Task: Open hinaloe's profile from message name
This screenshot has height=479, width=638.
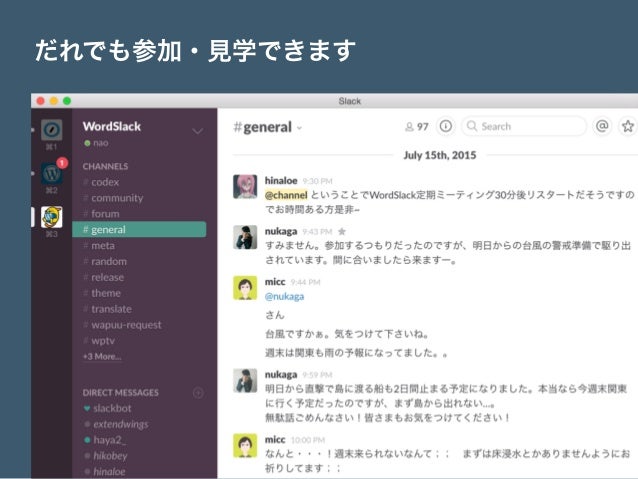Action: tap(281, 180)
